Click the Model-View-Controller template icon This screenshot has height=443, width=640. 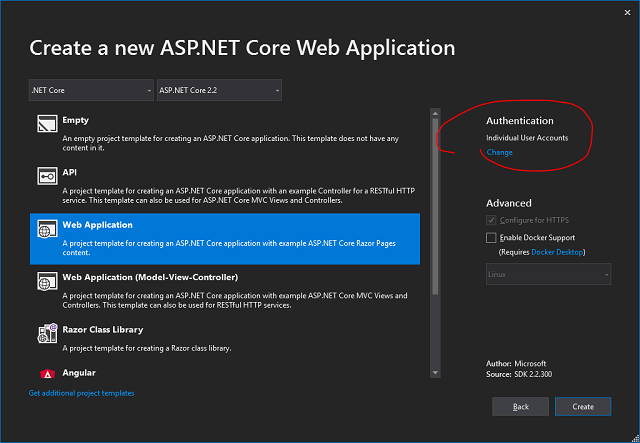coord(46,282)
